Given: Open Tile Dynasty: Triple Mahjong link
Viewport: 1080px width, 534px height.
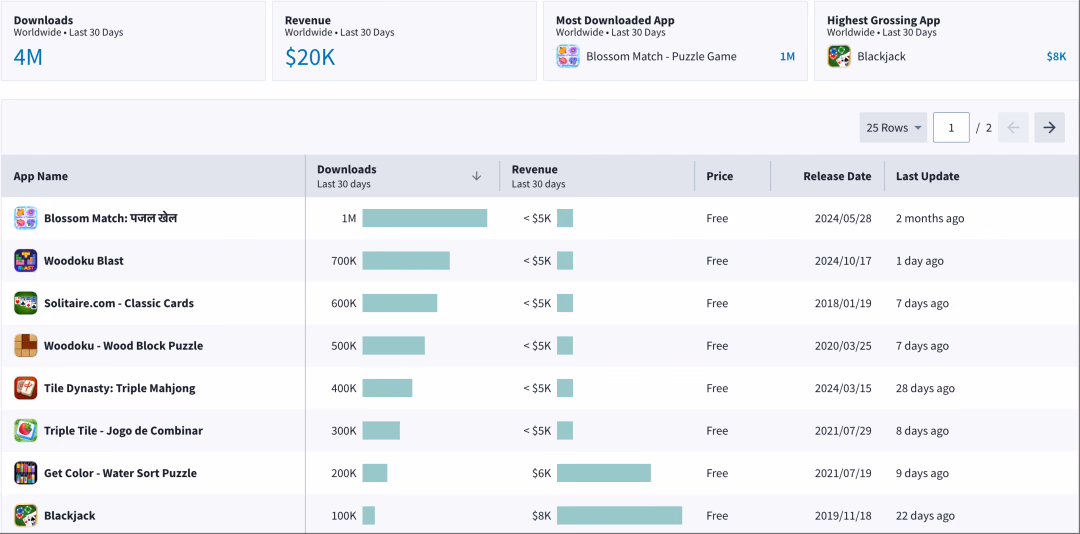Looking at the screenshot, I should coord(119,388).
